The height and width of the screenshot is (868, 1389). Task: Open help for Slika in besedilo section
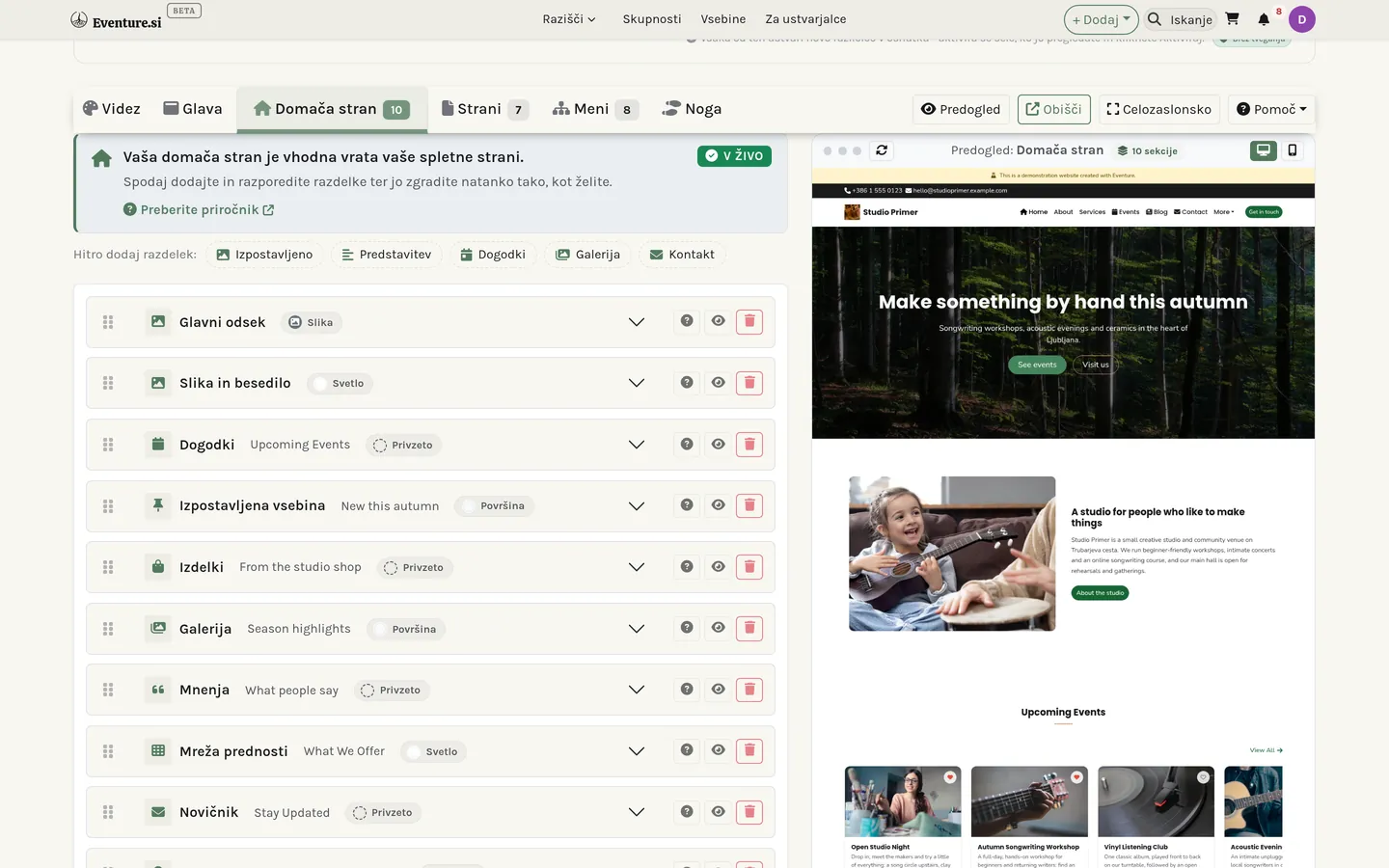pos(687,382)
